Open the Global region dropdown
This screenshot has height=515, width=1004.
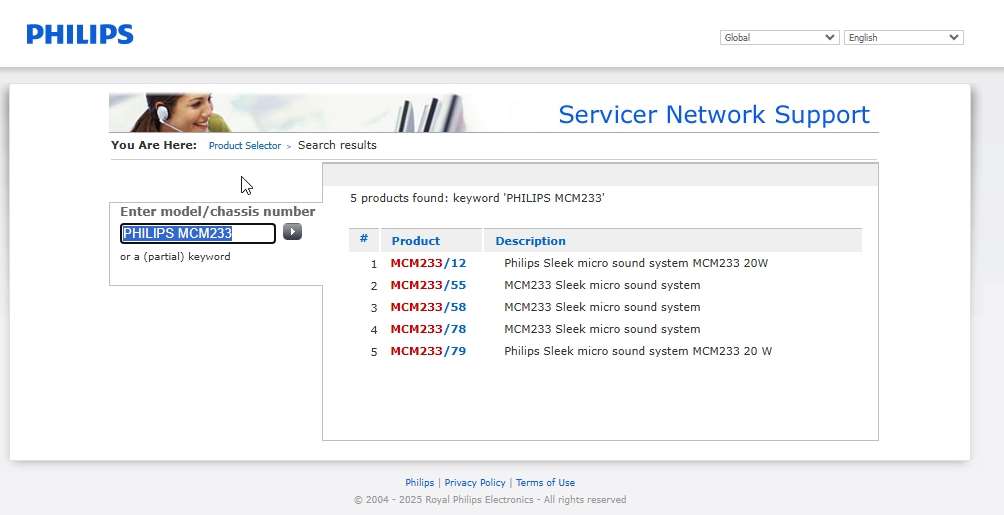779,38
